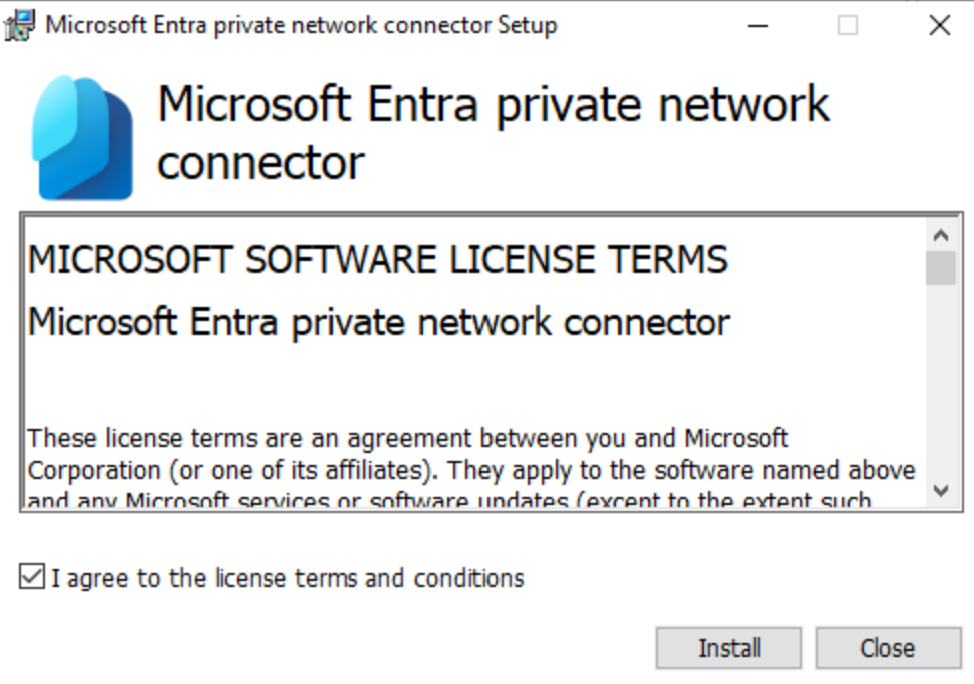This screenshot has height=684, width=974.
Task: Click the empty scrollbar track below the thumb
Action: coord(940,380)
